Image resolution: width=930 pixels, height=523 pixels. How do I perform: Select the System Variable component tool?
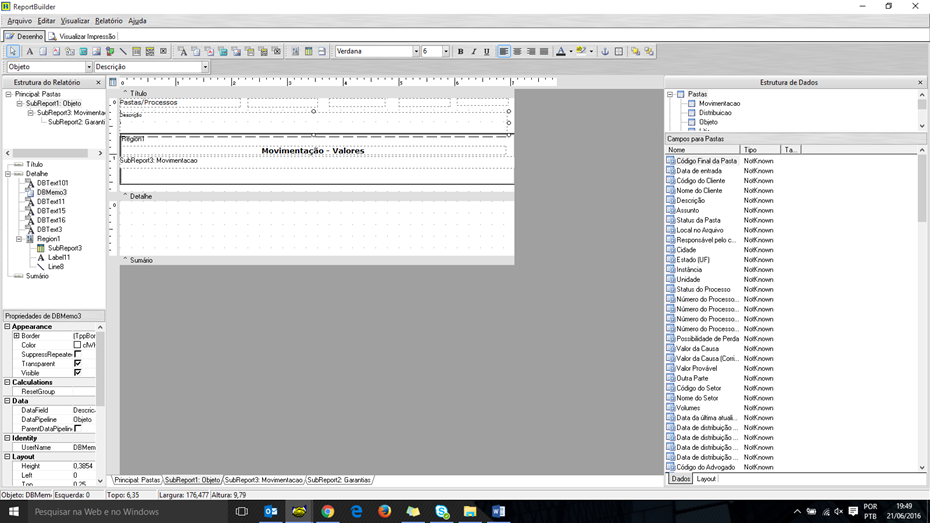click(70, 52)
